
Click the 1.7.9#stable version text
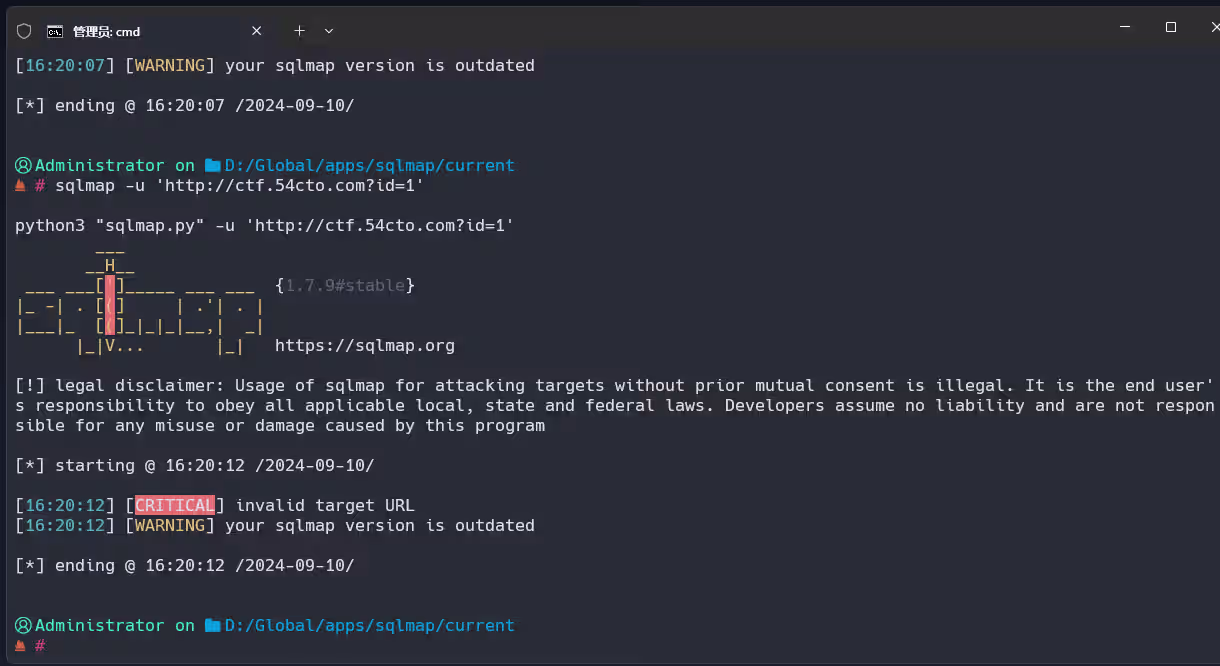[345, 286]
